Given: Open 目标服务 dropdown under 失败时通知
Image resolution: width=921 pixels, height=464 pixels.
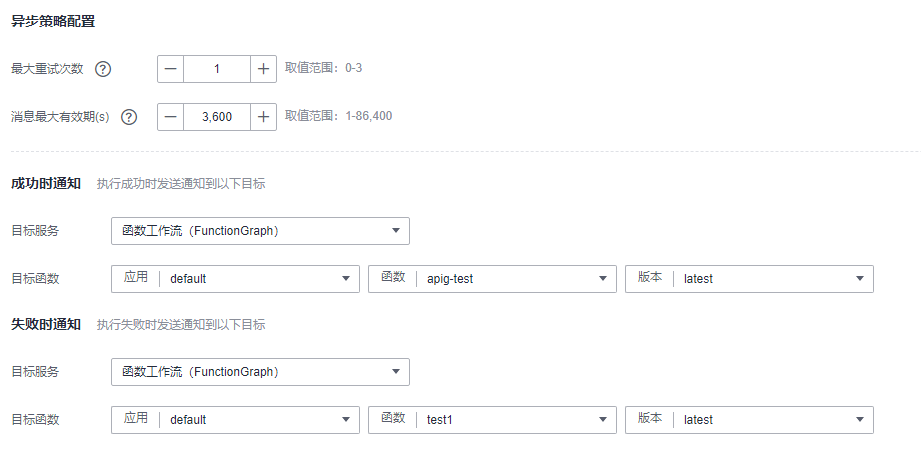Looking at the screenshot, I should pyautogui.click(x=260, y=372).
